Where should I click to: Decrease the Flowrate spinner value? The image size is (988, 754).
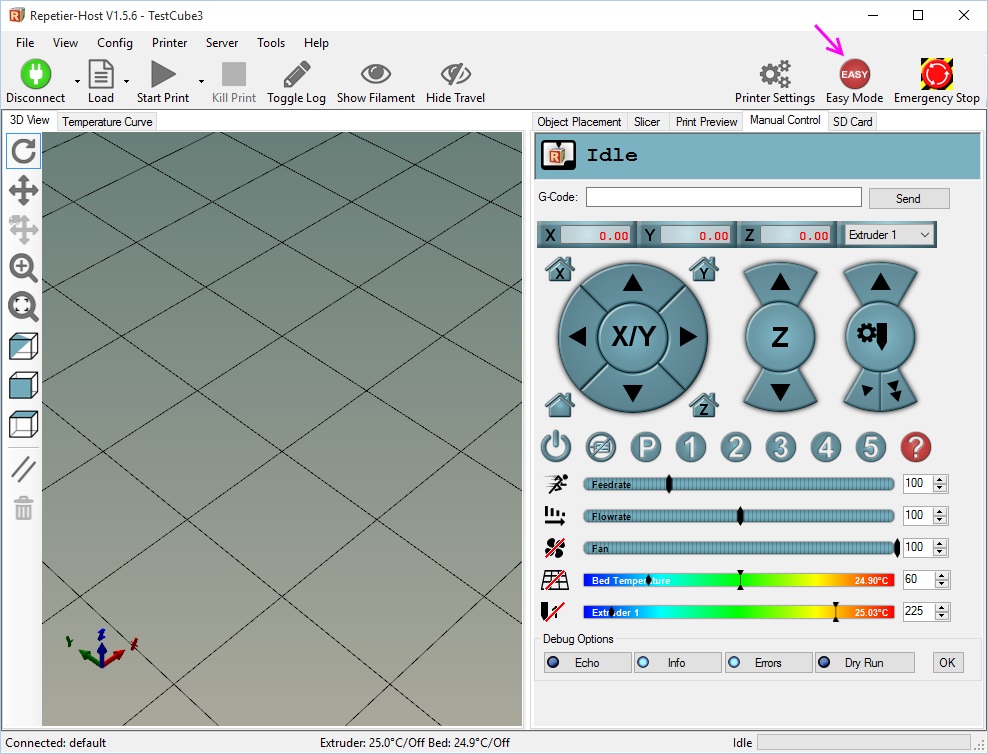point(940,520)
